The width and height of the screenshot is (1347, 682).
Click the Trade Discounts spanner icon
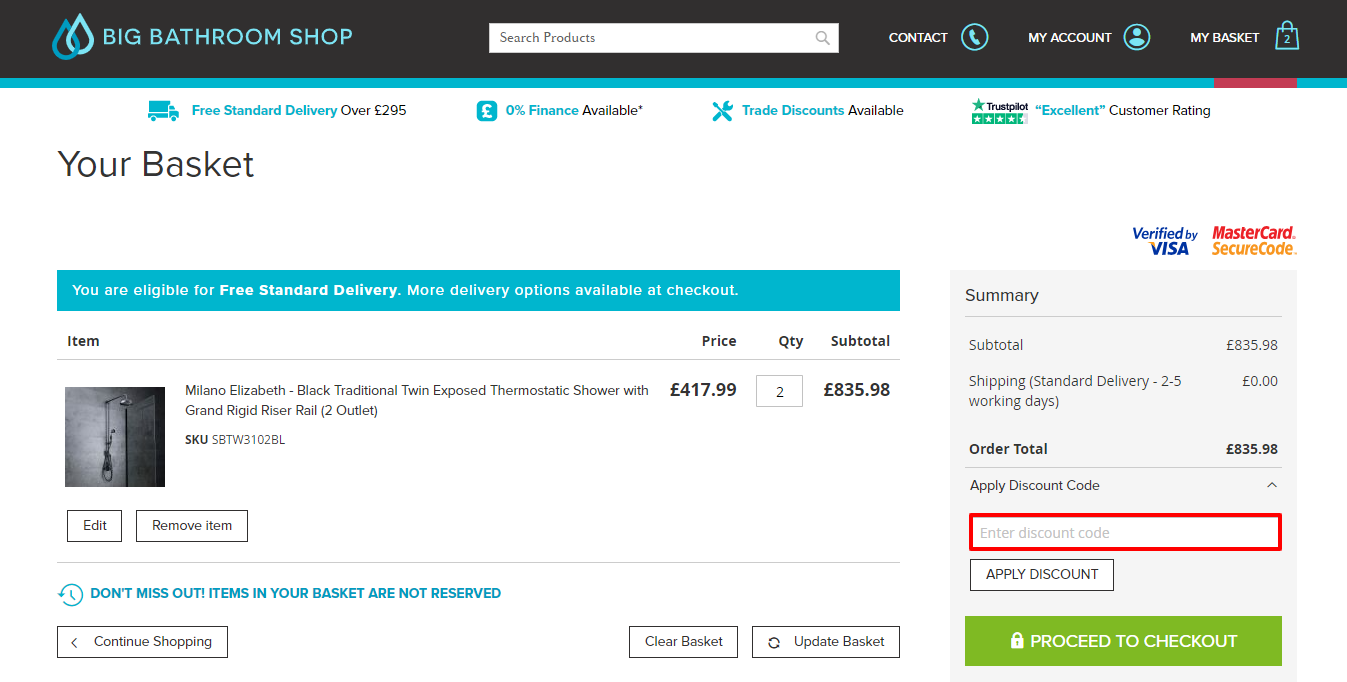(723, 110)
